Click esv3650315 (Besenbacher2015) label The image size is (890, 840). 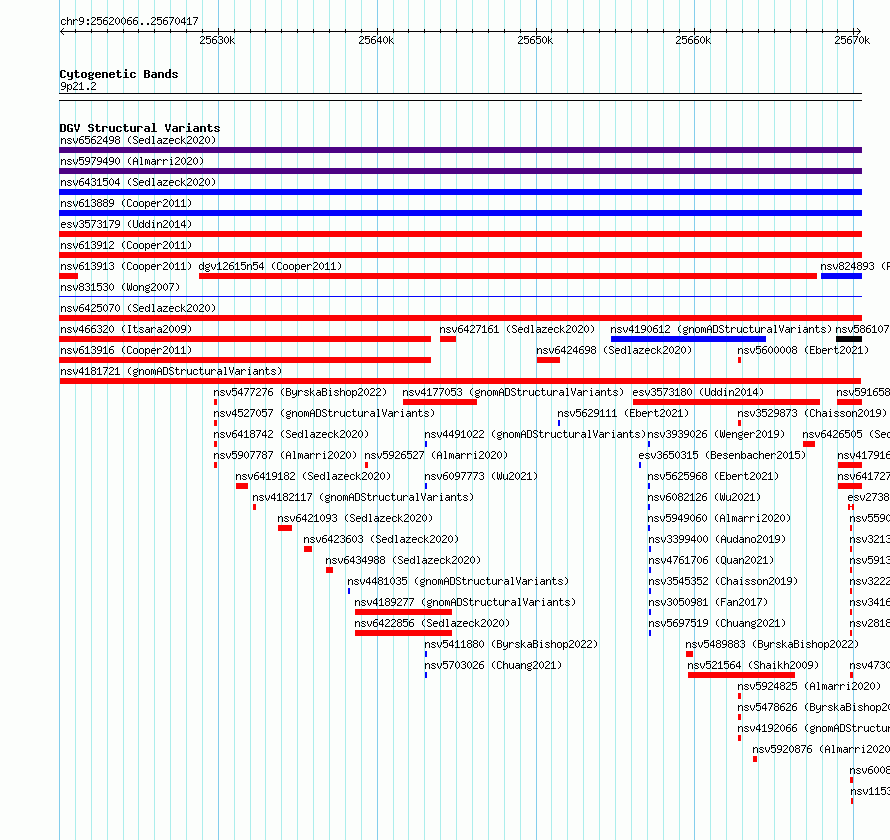(x=722, y=455)
